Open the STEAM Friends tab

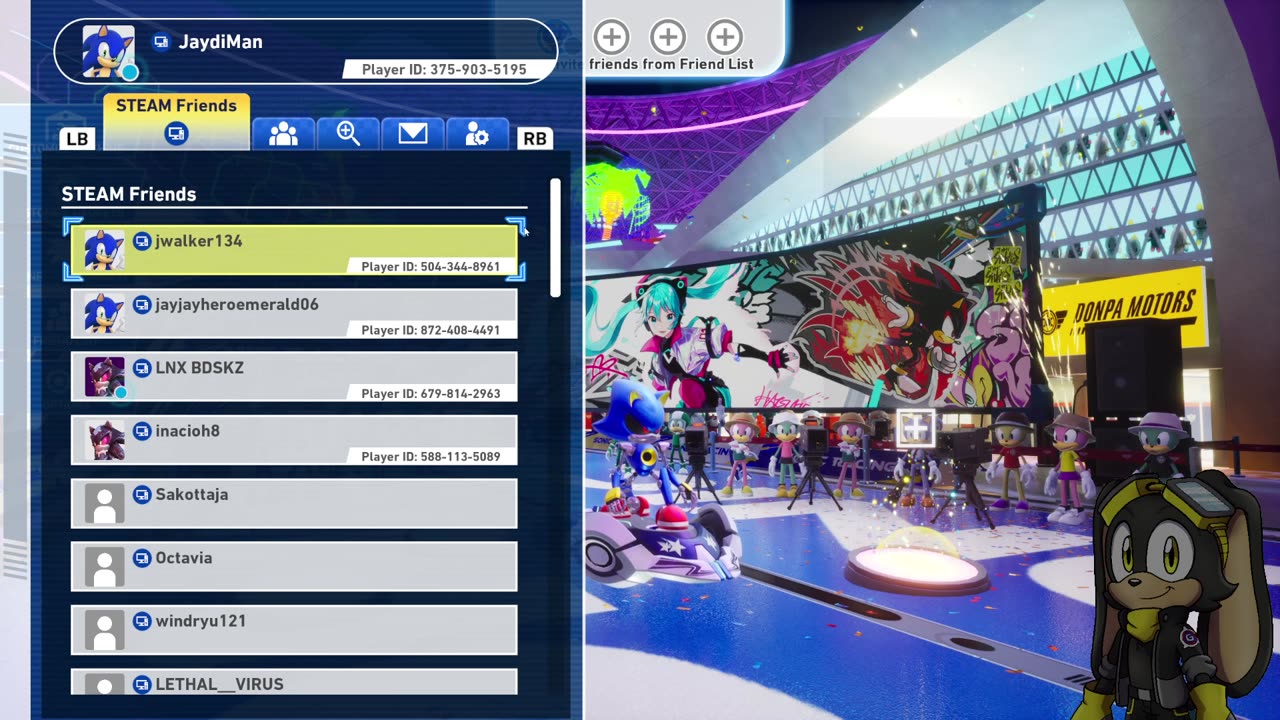pos(176,121)
